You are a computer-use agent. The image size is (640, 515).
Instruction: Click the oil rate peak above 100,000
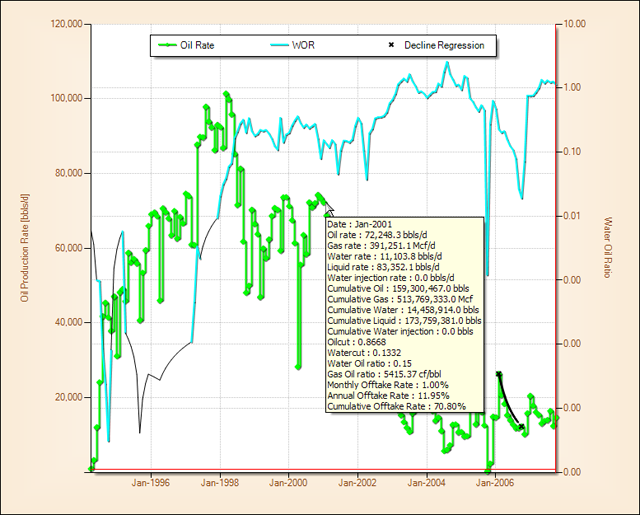click(x=227, y=94)
